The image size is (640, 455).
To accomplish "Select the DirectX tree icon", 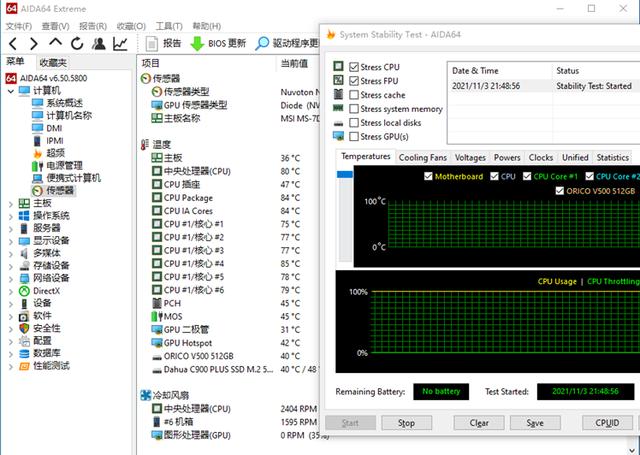I will 24,290.
